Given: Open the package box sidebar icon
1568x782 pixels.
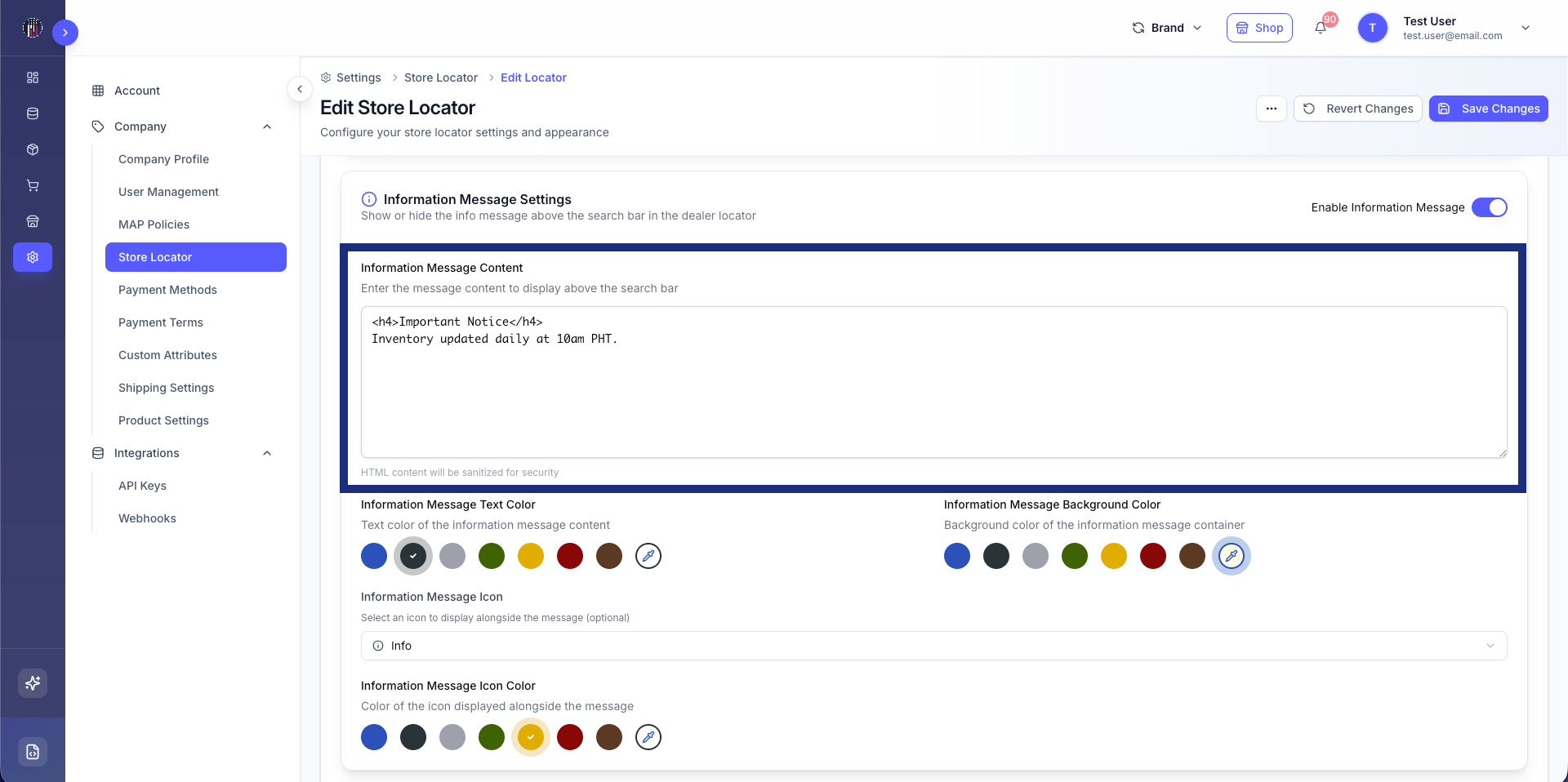Looking at the screenshot, I should 33,149.
